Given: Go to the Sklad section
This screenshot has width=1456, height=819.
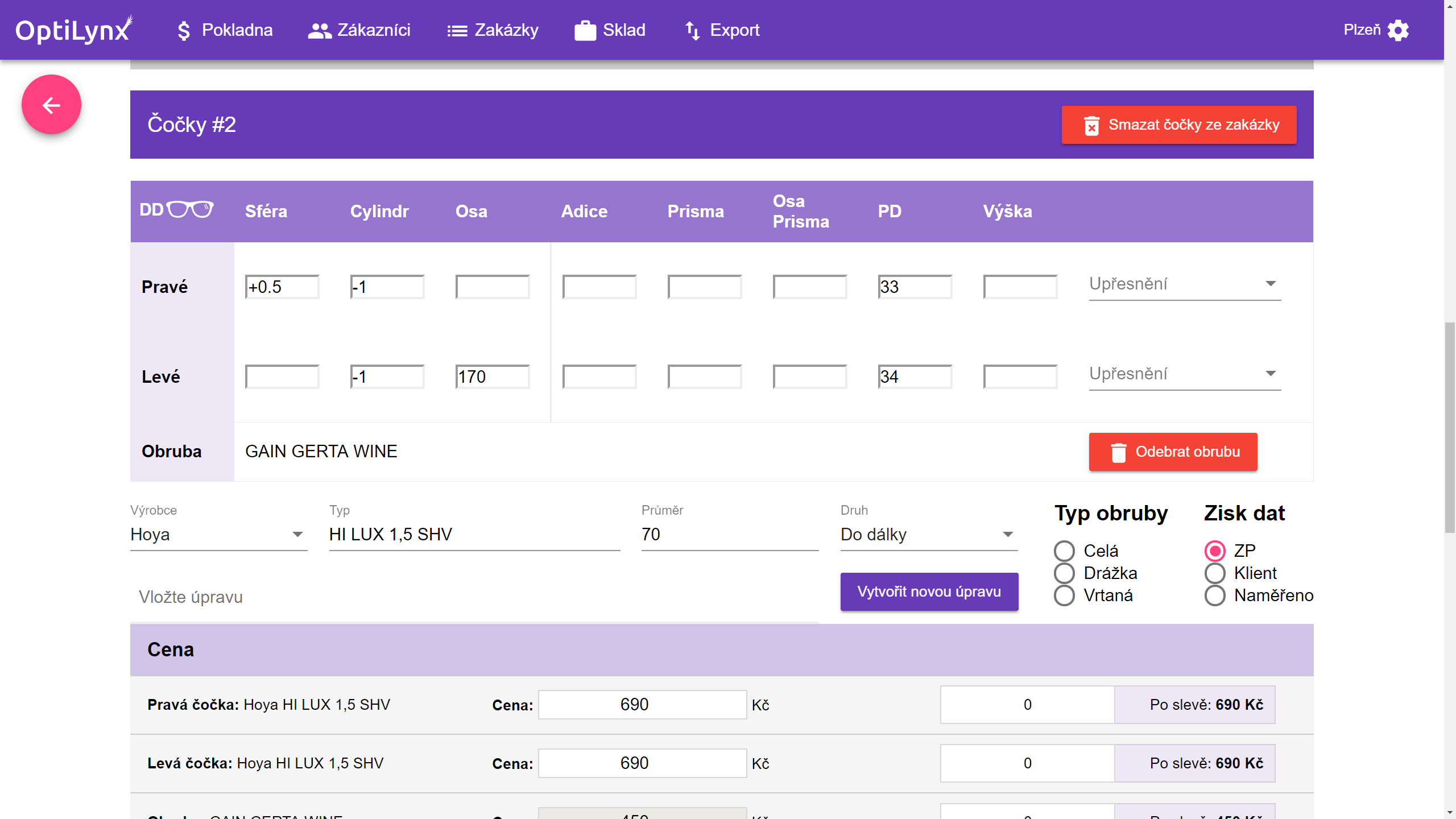Looking at the screenshot, I should [x=623, y=30].
